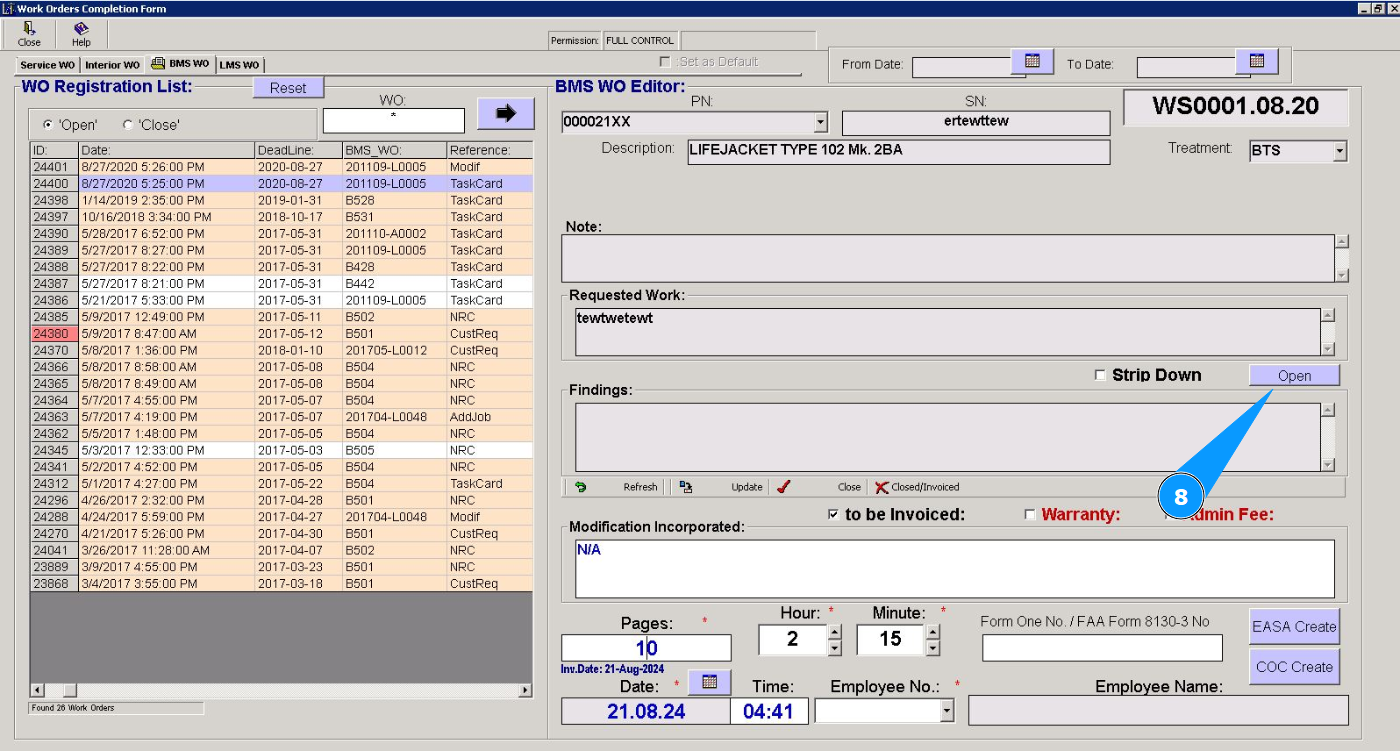Screen dimensions: 1400x751
Task: Click the Close door icon in top toolbar
Action: click(29, 29)
